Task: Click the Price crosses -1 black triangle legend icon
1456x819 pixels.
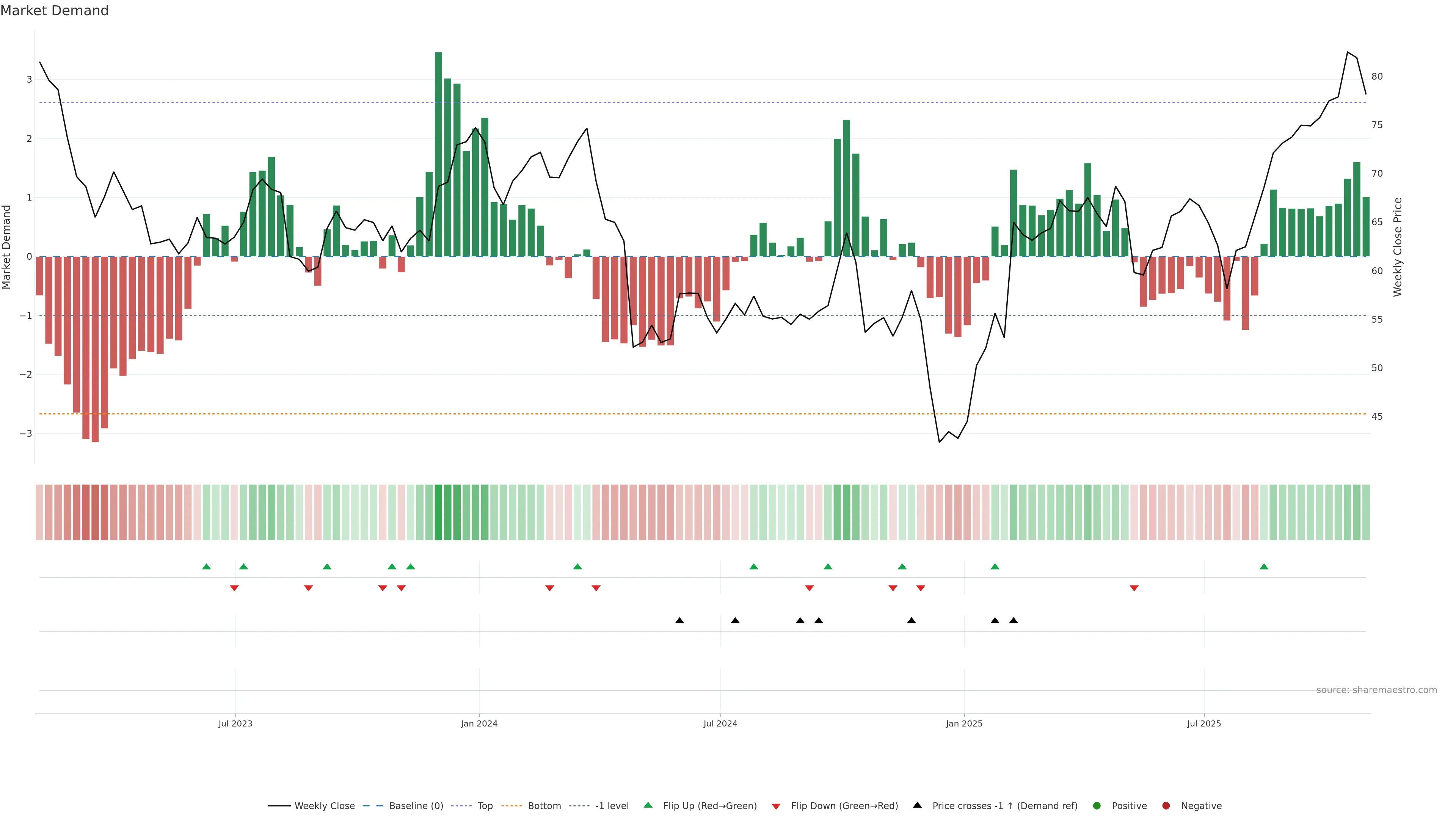Action: (917, 805)
